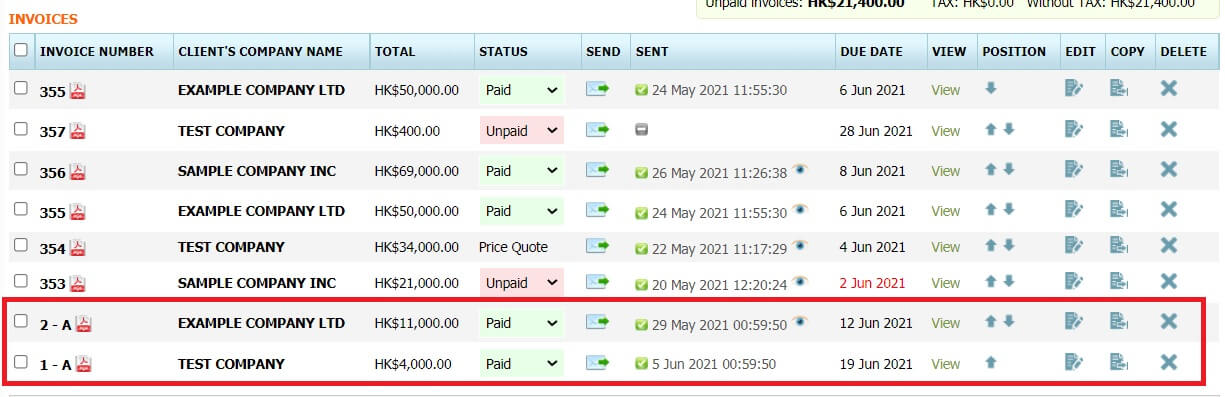
Task: Click overdue date 2 Jun 2021
Action: (x=872, y=283)
